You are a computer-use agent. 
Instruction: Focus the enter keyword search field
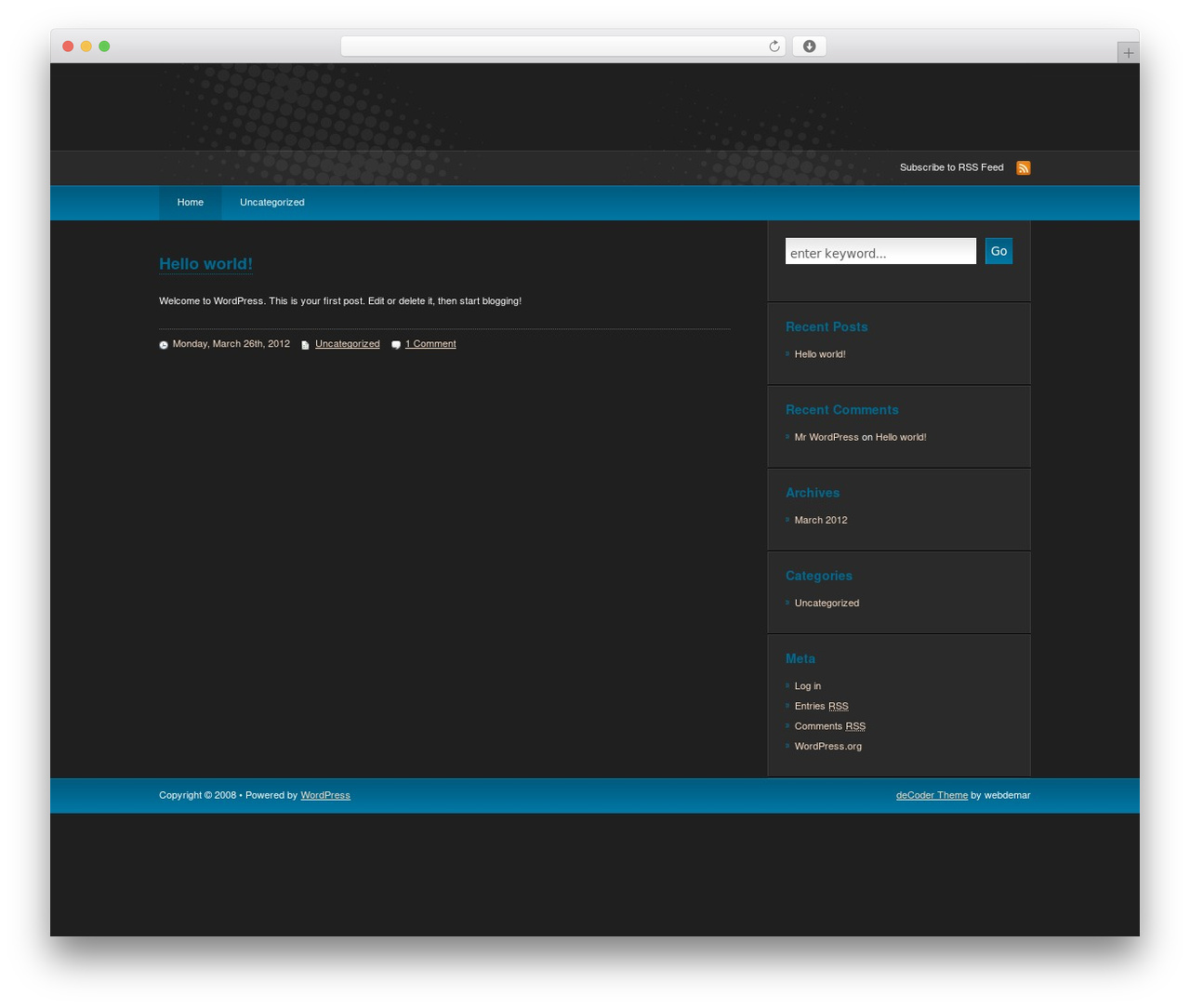click(880, 251)
